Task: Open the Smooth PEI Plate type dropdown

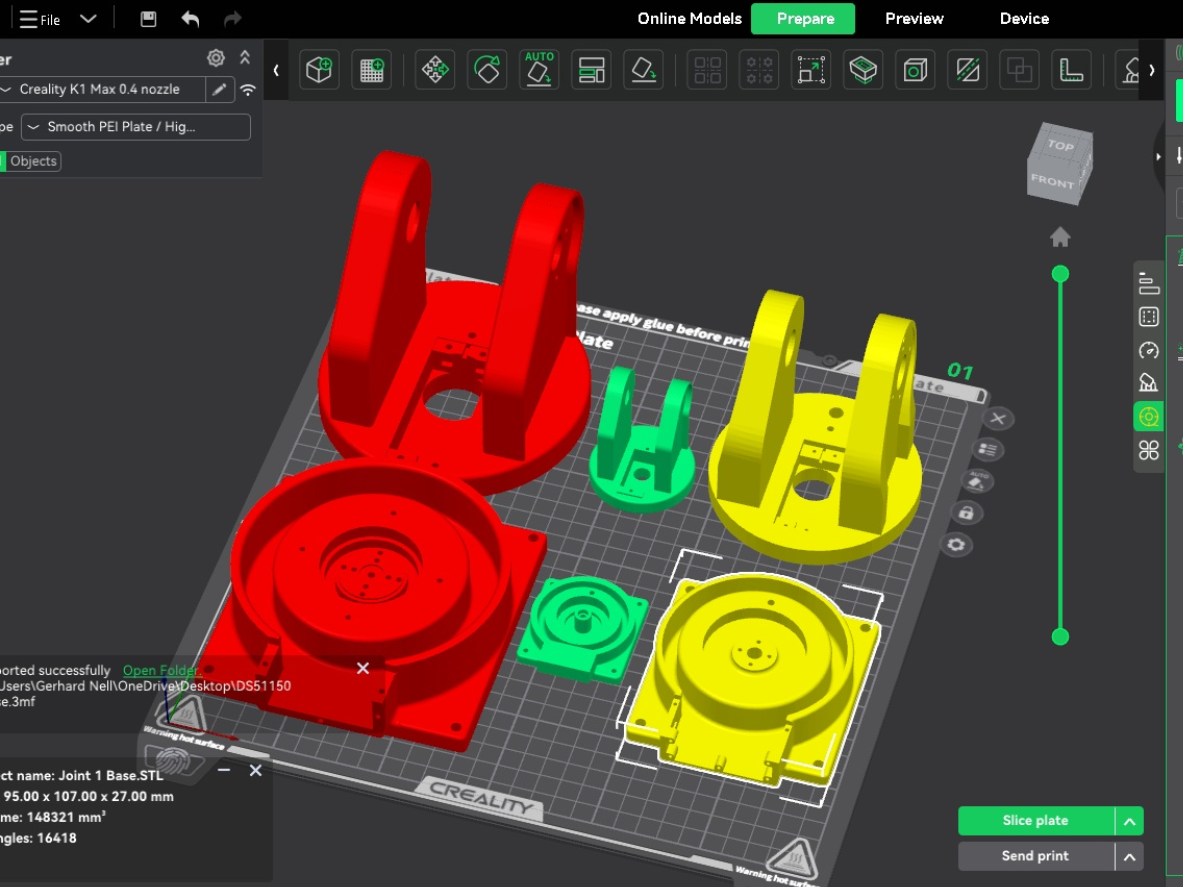Action: click(x=136, y=127)
